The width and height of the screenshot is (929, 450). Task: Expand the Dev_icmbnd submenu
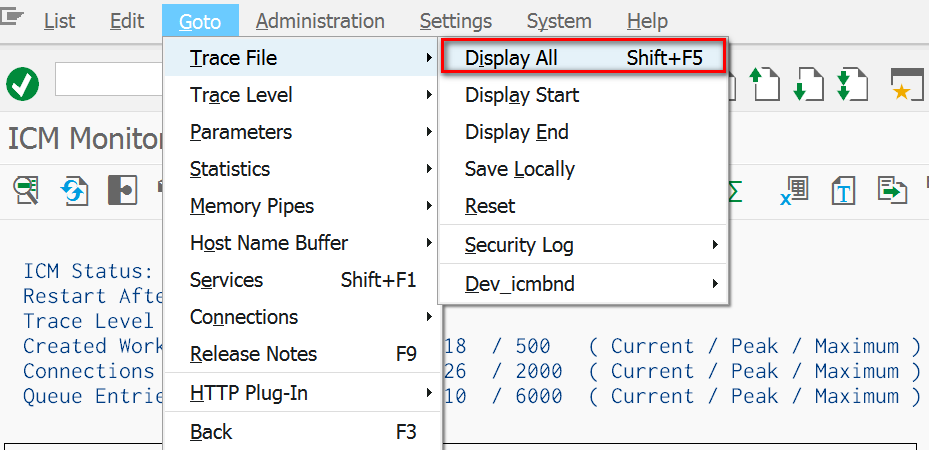pos(583,284)
